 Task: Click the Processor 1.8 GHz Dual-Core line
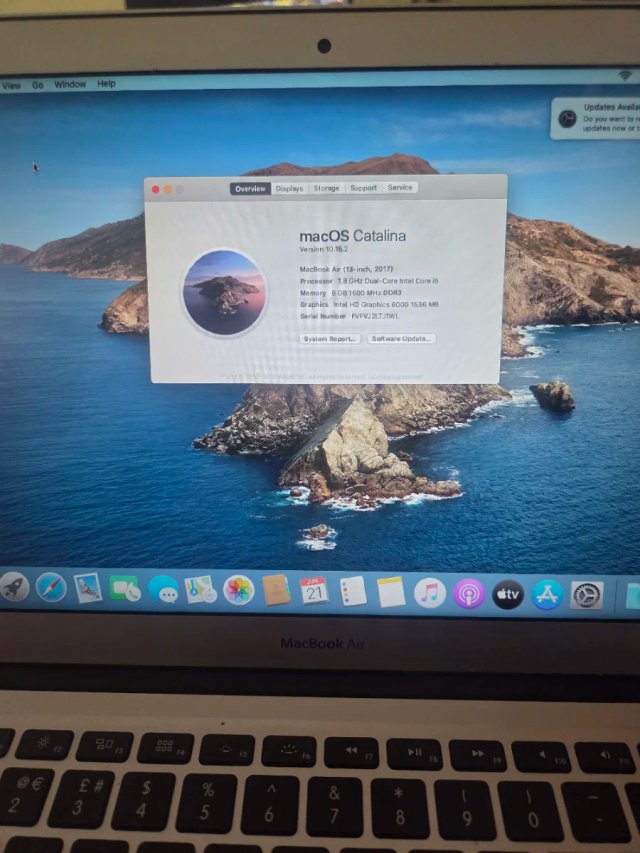[369, 281]
